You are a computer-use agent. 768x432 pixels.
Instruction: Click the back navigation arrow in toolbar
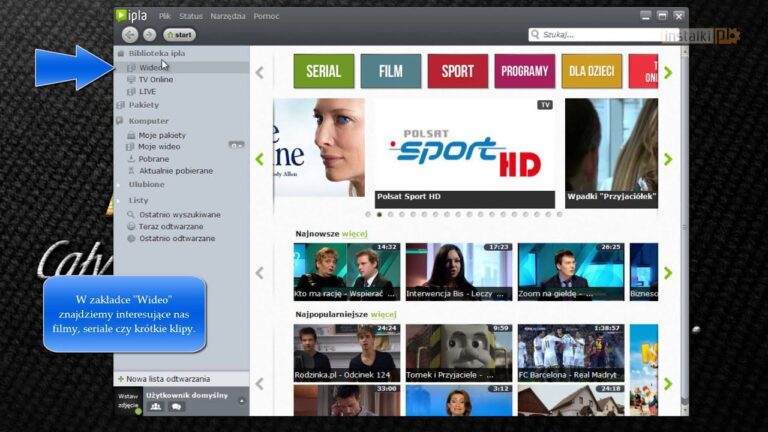coord(129,35)
